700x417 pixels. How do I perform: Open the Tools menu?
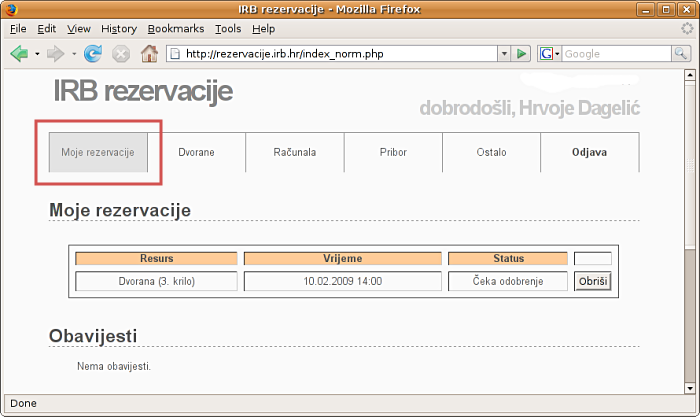(228, 29)
